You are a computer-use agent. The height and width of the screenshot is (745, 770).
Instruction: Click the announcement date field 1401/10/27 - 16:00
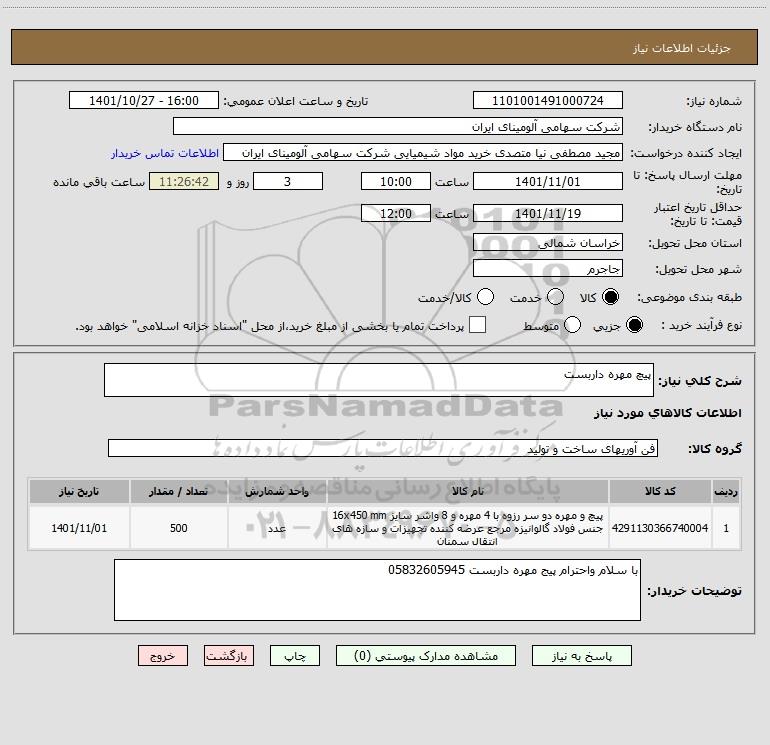144,101
